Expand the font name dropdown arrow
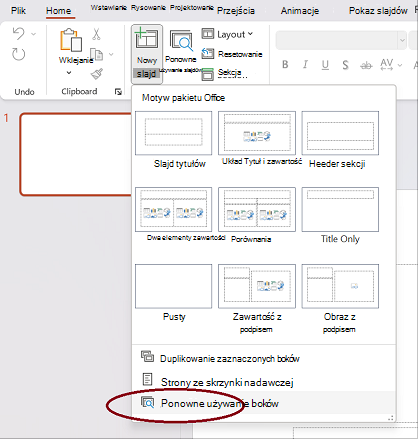The width and height of the screenshot is (418, 439). pyautogui.click(x=402, y=40)
